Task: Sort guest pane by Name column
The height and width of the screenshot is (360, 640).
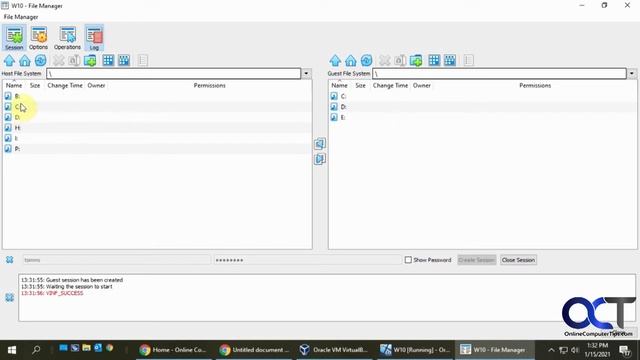Action: click(340, 85)
